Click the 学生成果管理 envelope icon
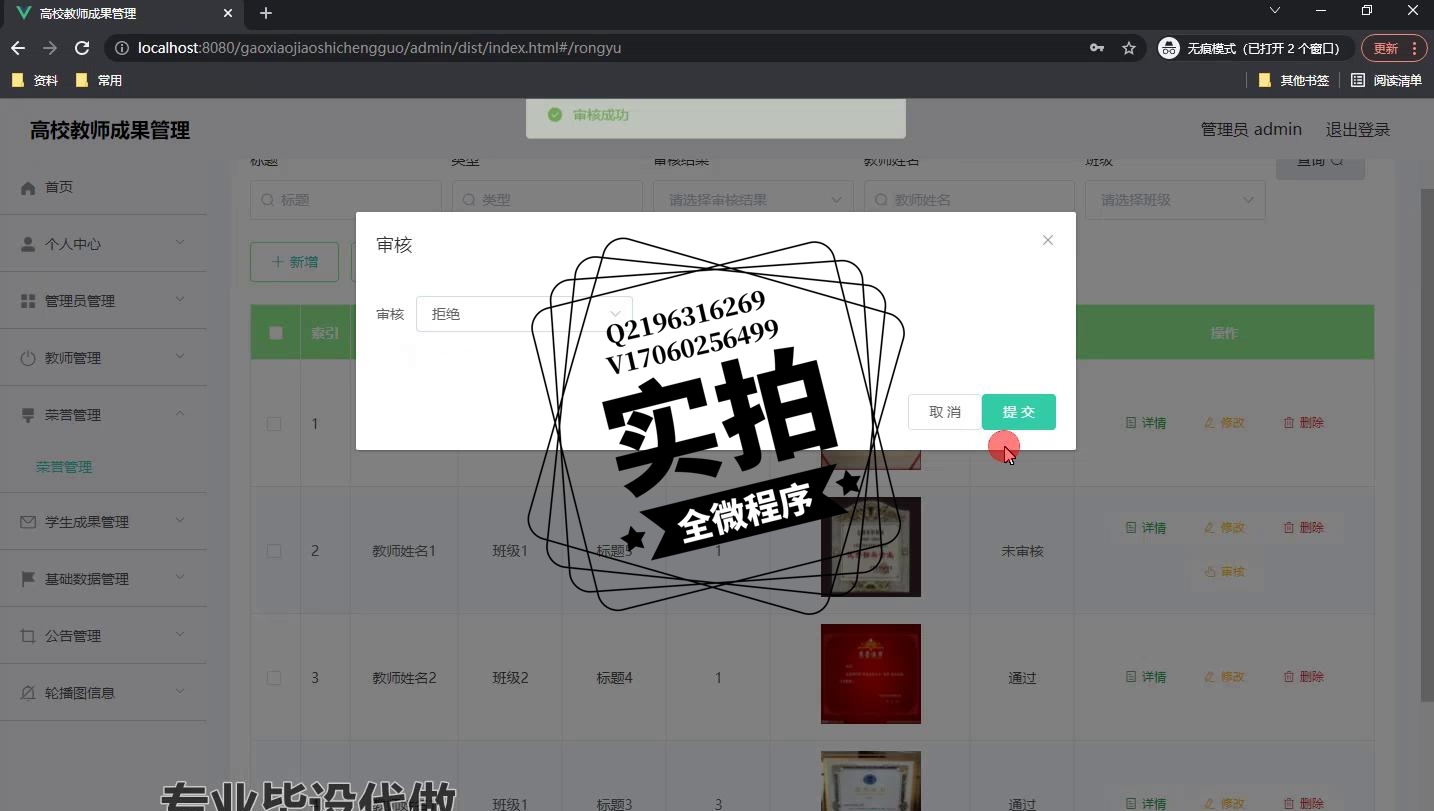 [28, 522]
